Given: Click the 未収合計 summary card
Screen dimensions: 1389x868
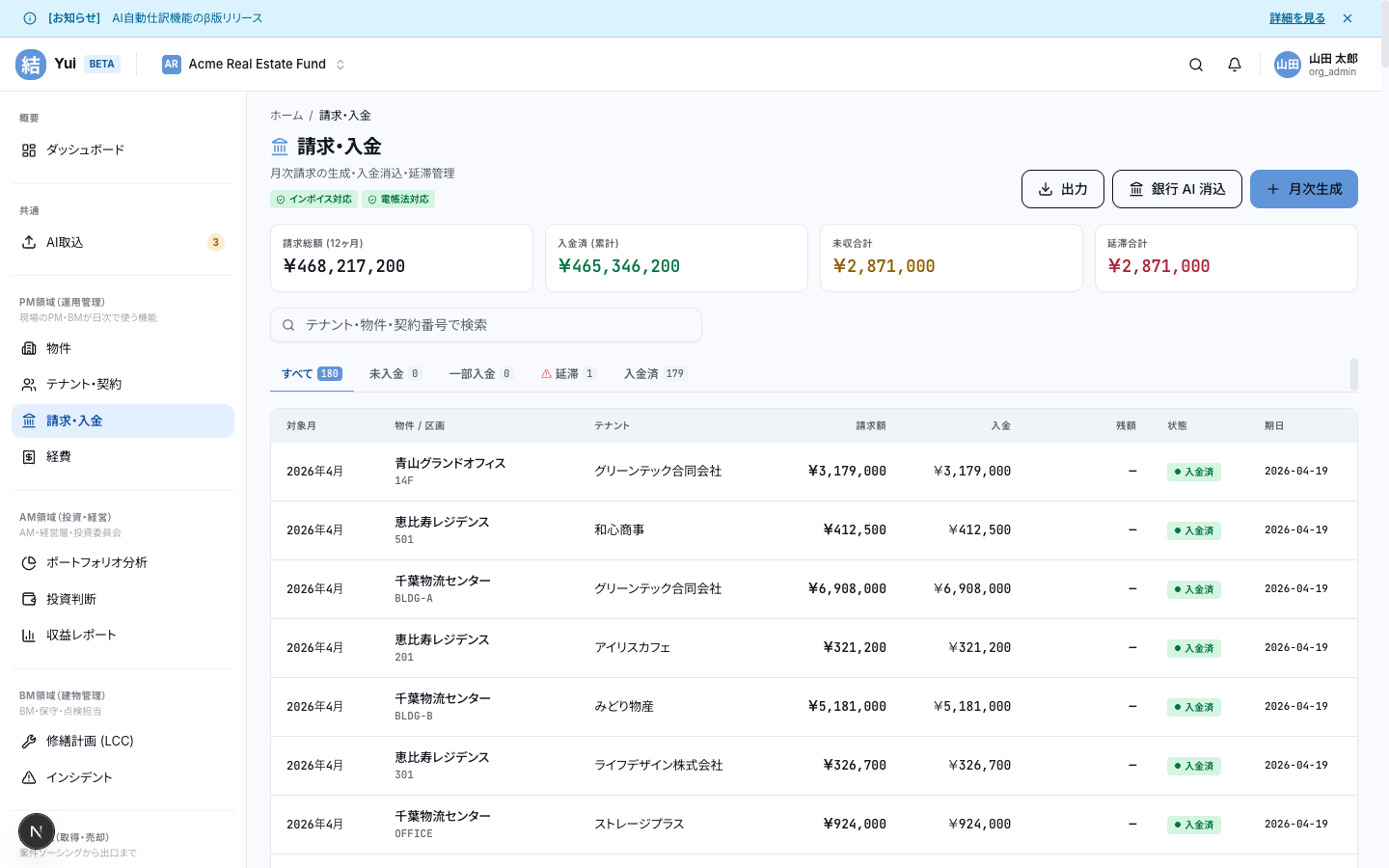Looking at the screenshot, I should 951,258.
